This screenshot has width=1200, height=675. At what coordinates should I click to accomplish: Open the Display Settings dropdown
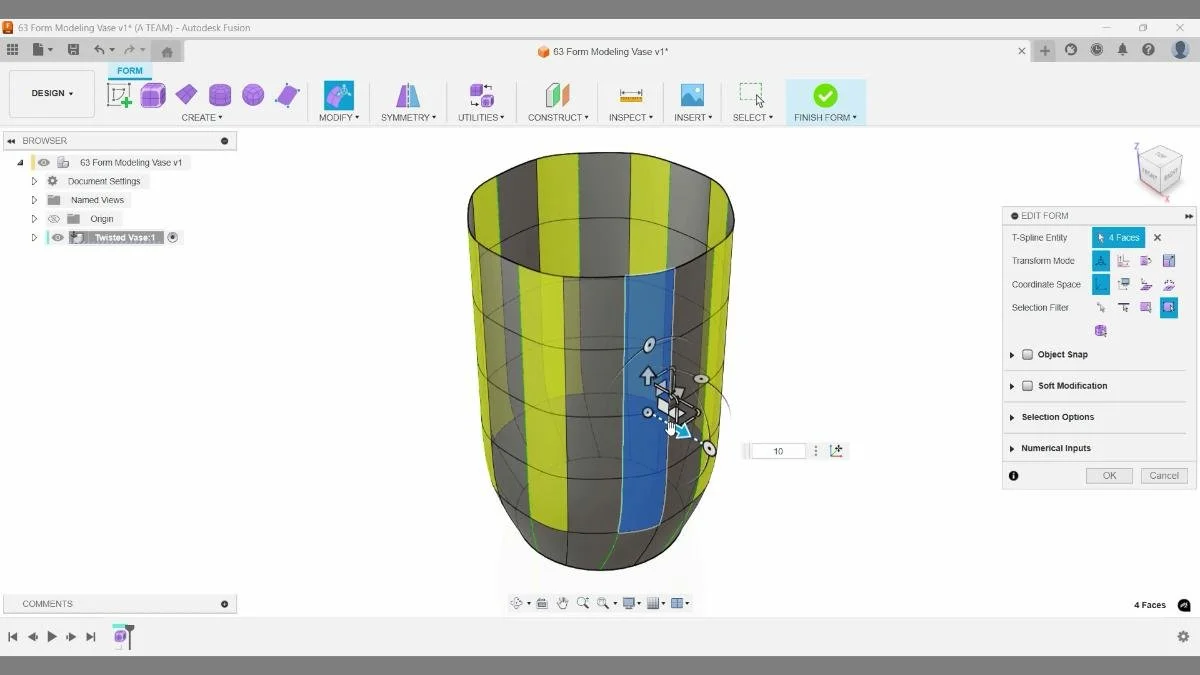point(630,602)
